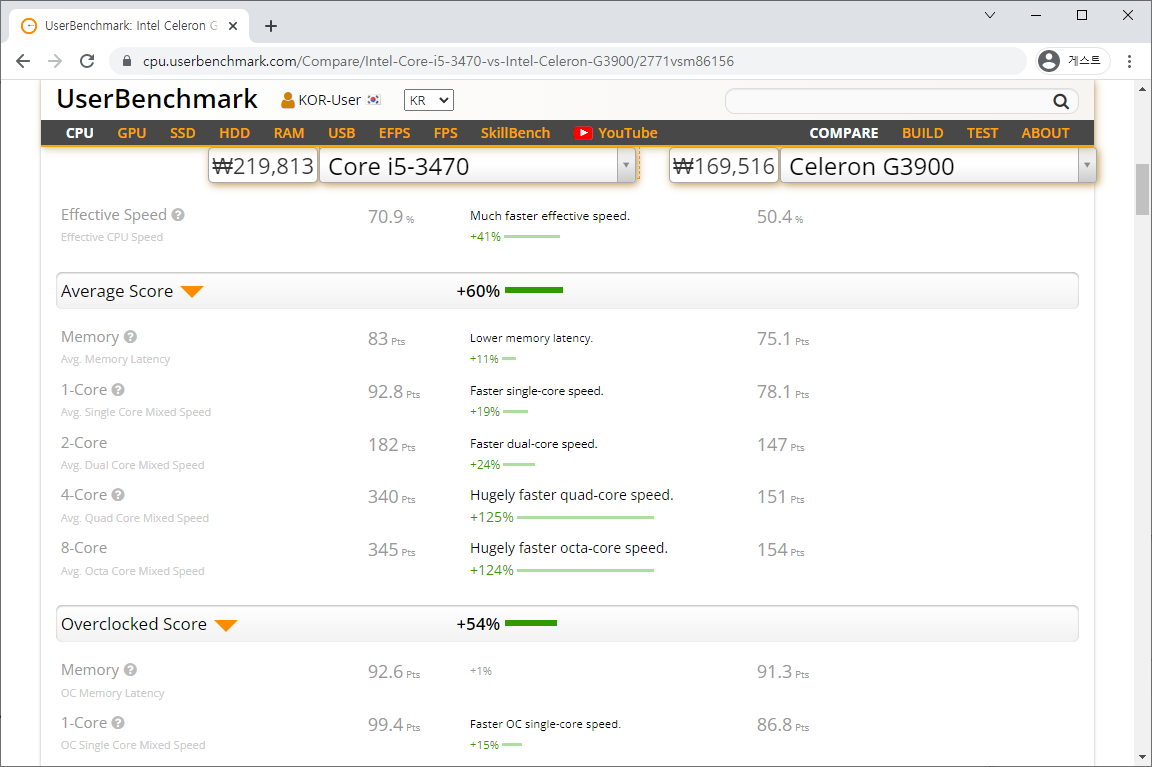Screen dimensions: 1152x767
Task: Open the HDD category tab
Action: coord(234,133)
